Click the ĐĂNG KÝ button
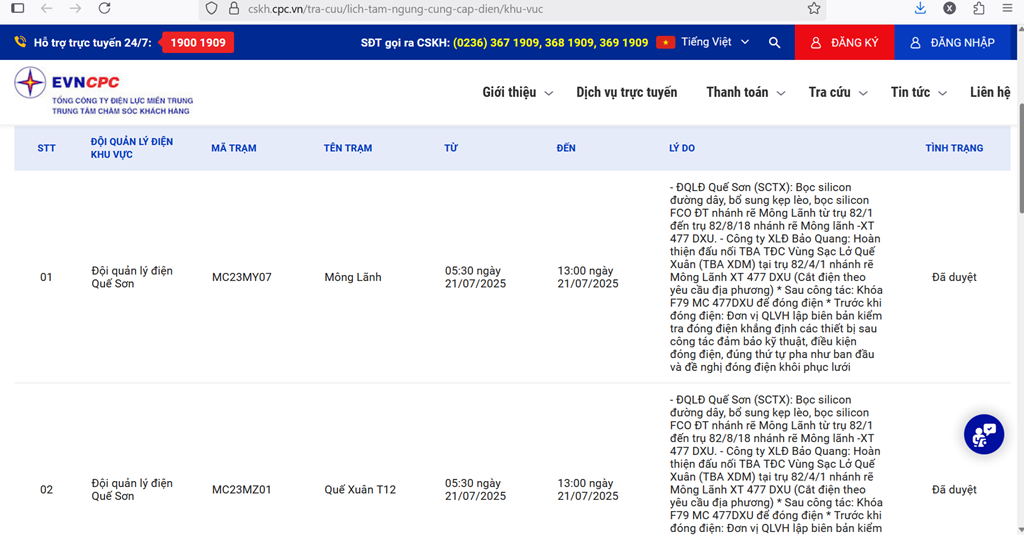Screen dimensions: 1024x540 844,43
